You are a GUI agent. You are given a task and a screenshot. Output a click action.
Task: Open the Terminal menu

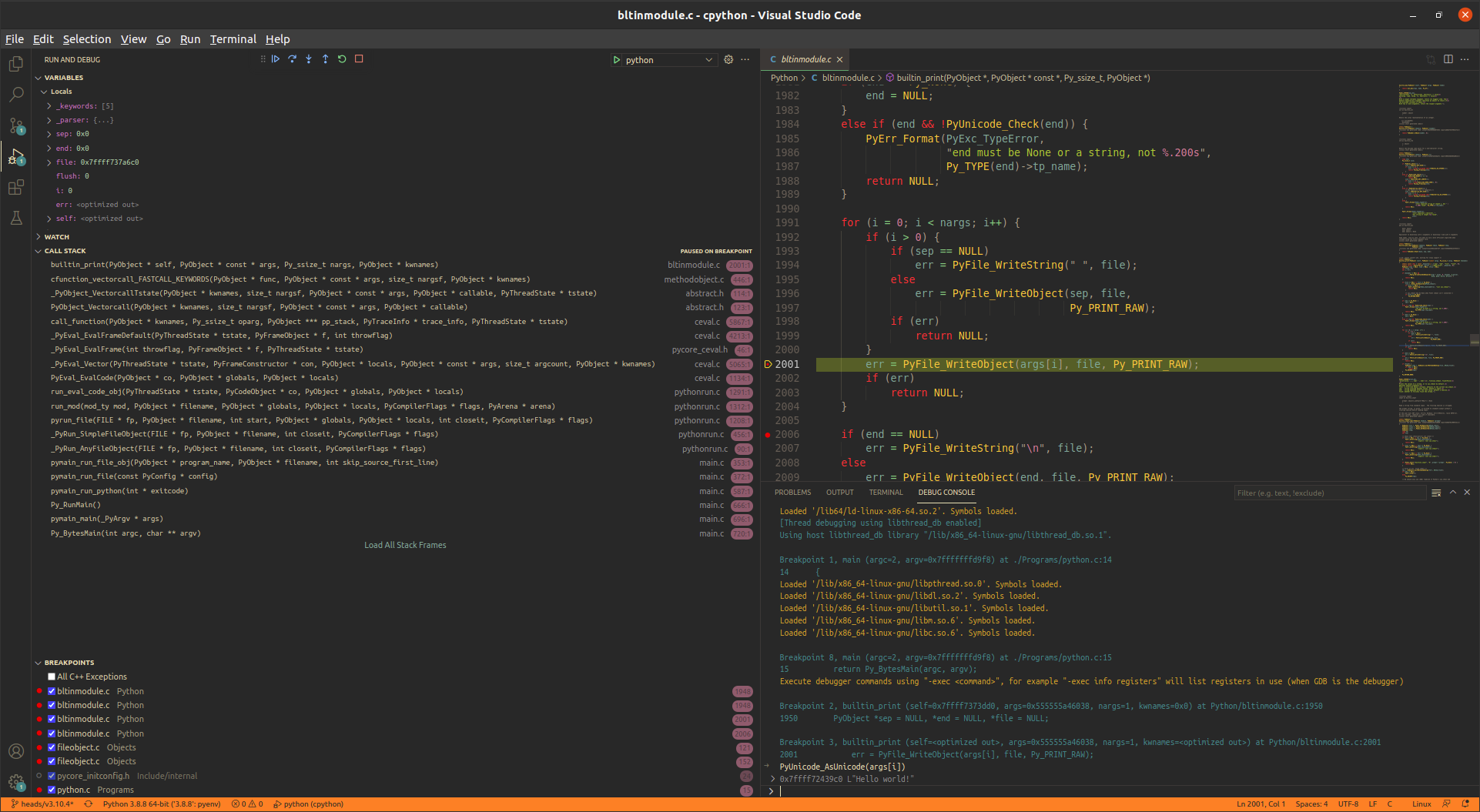(x=233, y=39)
